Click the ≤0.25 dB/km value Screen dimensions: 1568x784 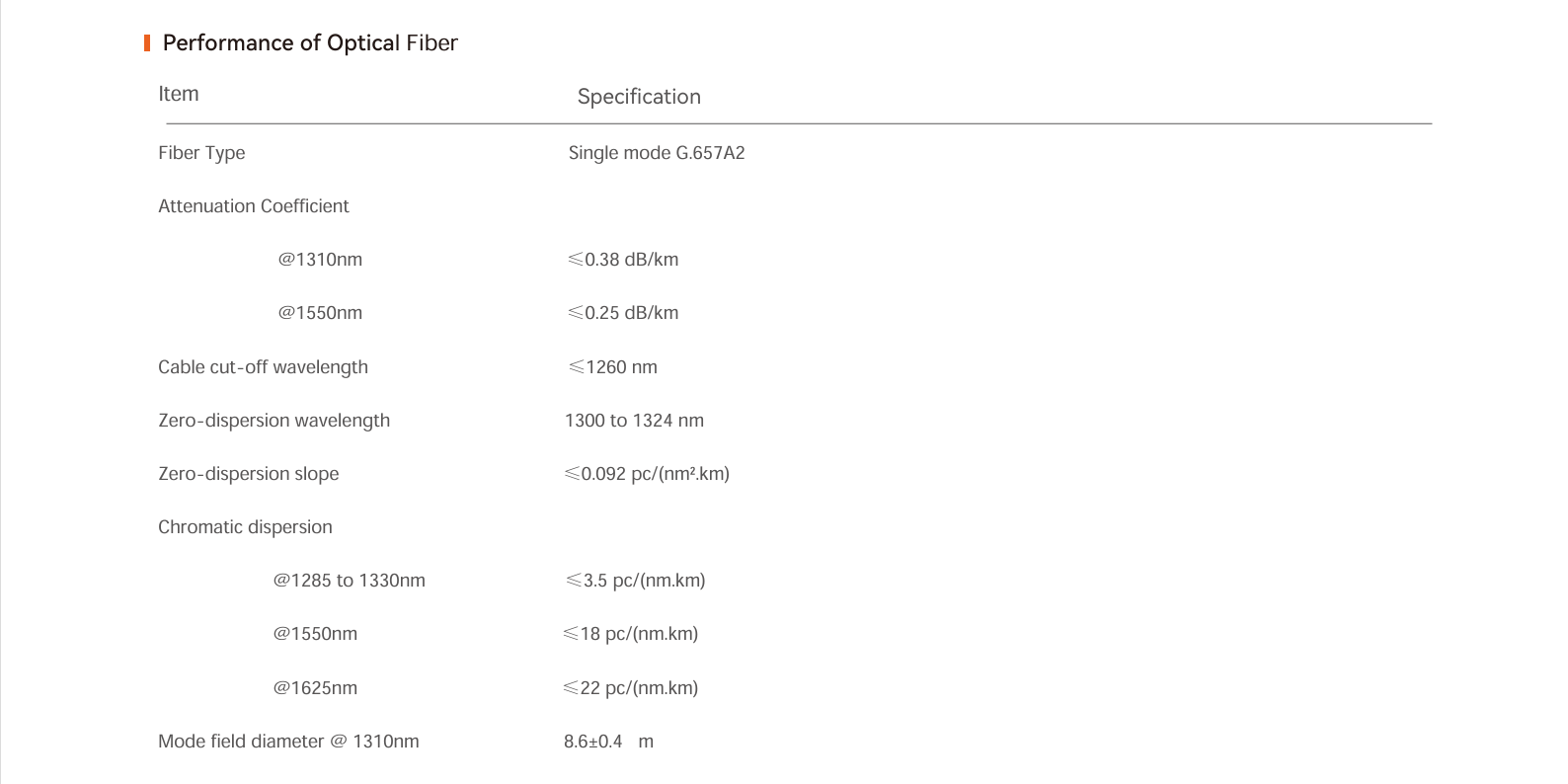click(623, 313)
